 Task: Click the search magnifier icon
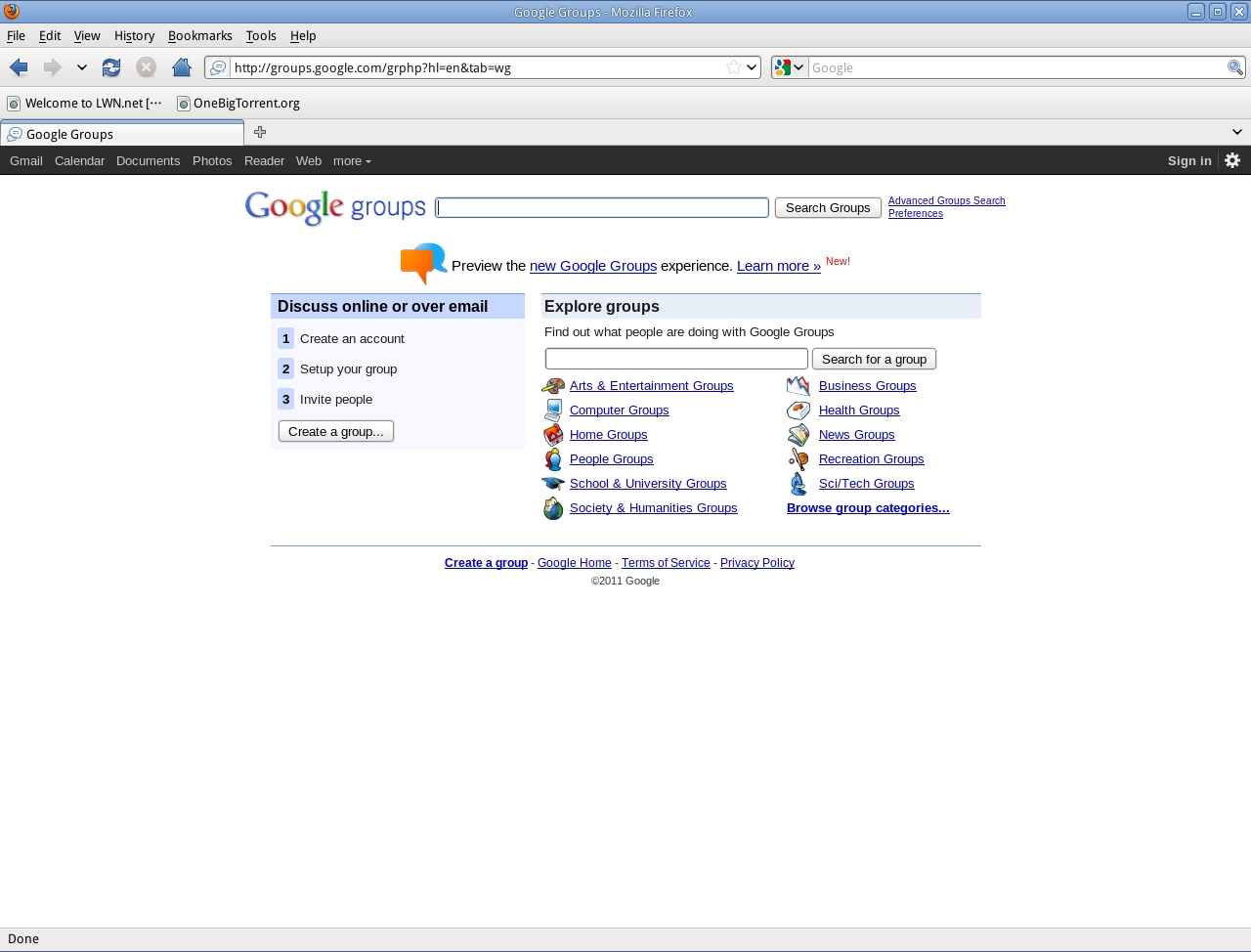point(1235,67)
